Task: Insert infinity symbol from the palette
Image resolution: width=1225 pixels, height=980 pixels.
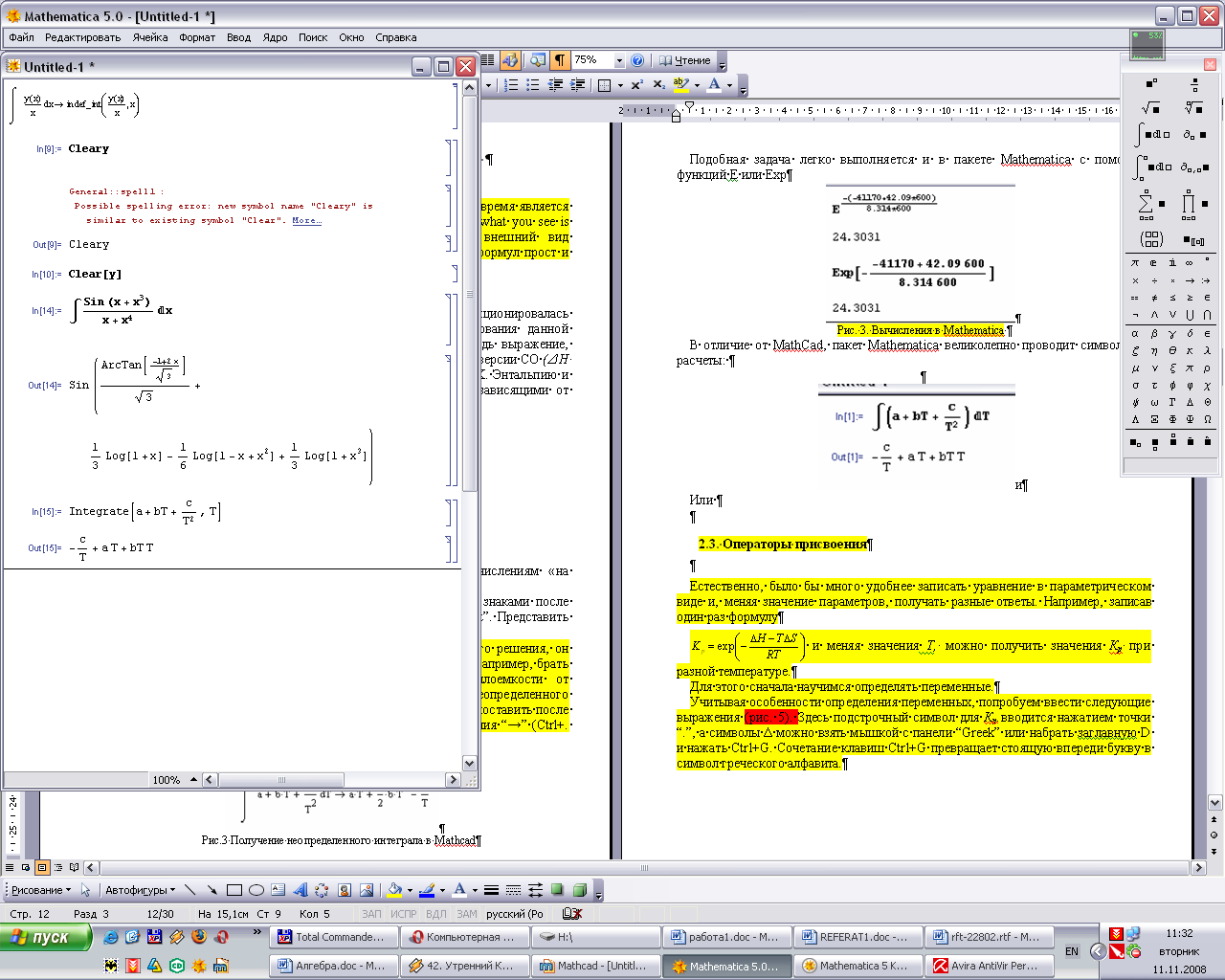Action: point(1190,262)
